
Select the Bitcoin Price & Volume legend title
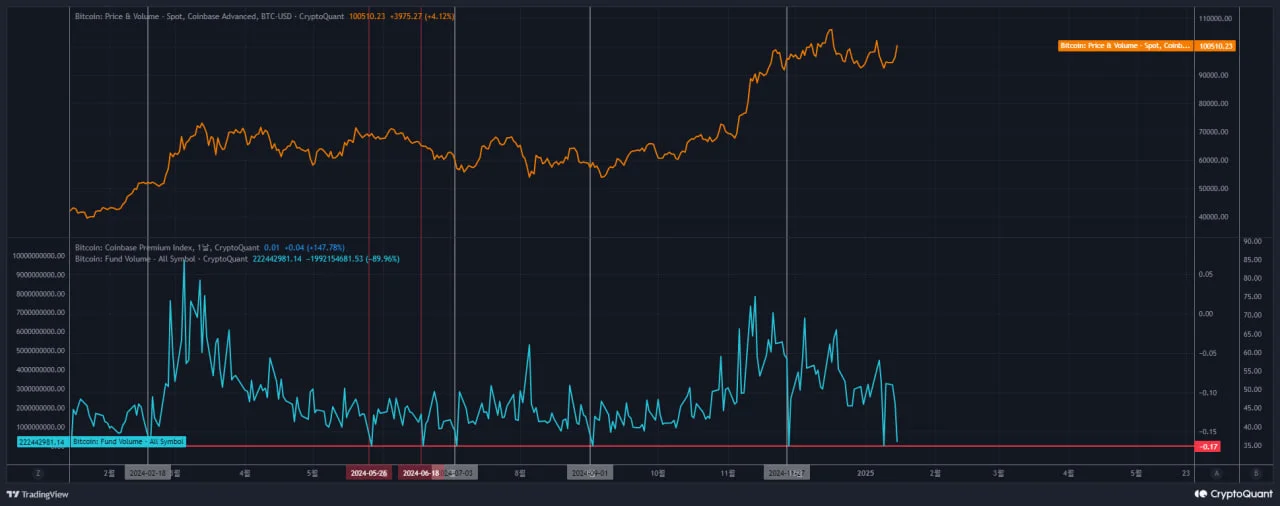point(209,17)
